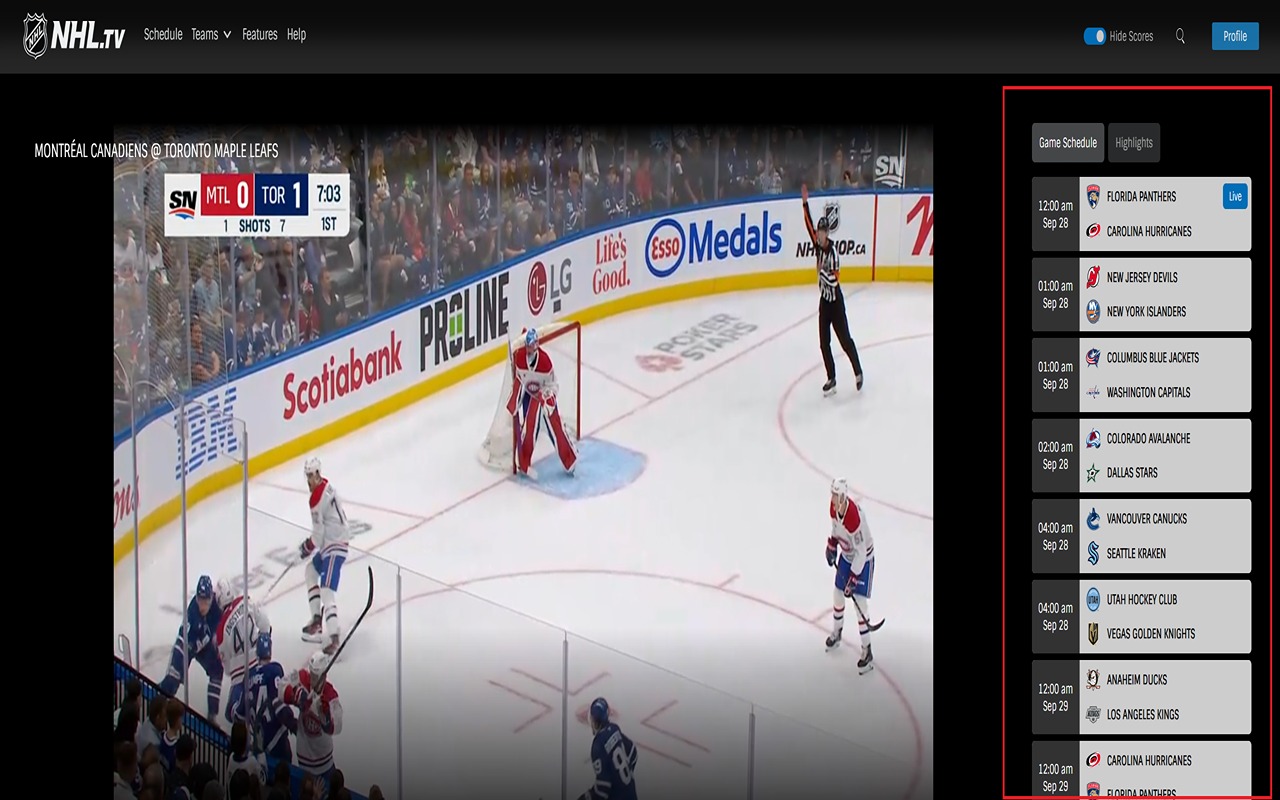Click the Vancouver Canucks team name
The image size is (1280, 800).
point(1147,519)
